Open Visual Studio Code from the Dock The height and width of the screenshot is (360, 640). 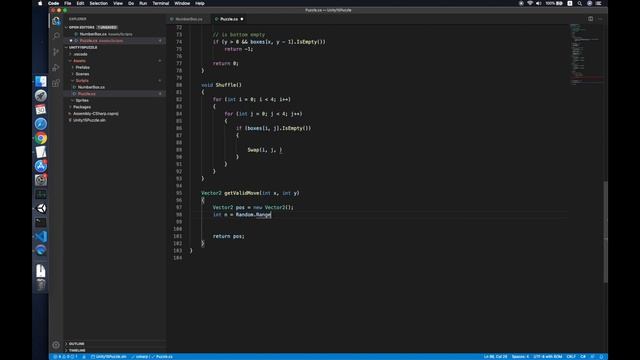(x=40, y=236)
